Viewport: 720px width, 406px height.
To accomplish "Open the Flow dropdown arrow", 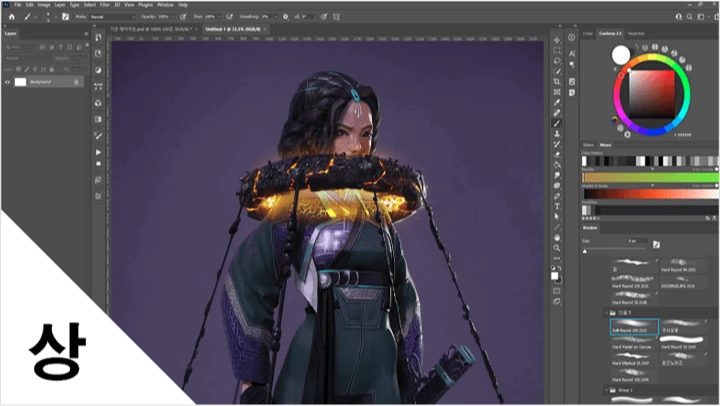I will [219, 17].
